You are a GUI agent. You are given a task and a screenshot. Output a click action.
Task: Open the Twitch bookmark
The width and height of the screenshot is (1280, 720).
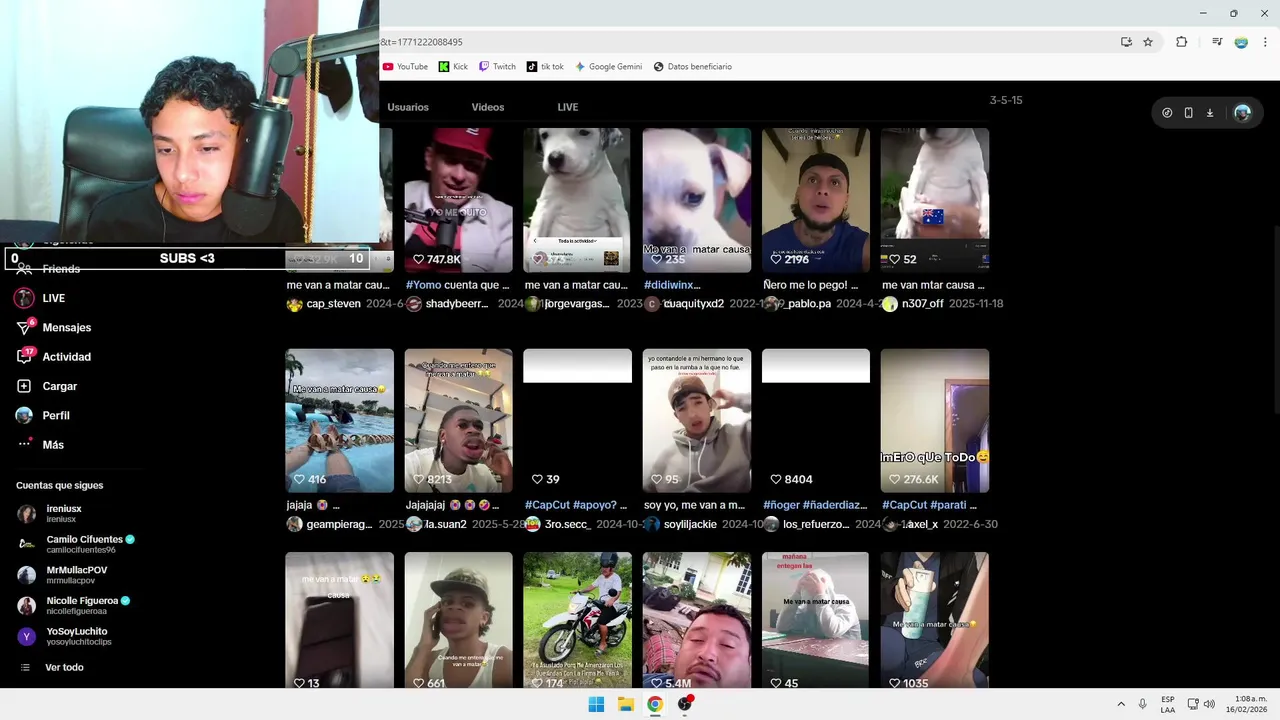497,67
